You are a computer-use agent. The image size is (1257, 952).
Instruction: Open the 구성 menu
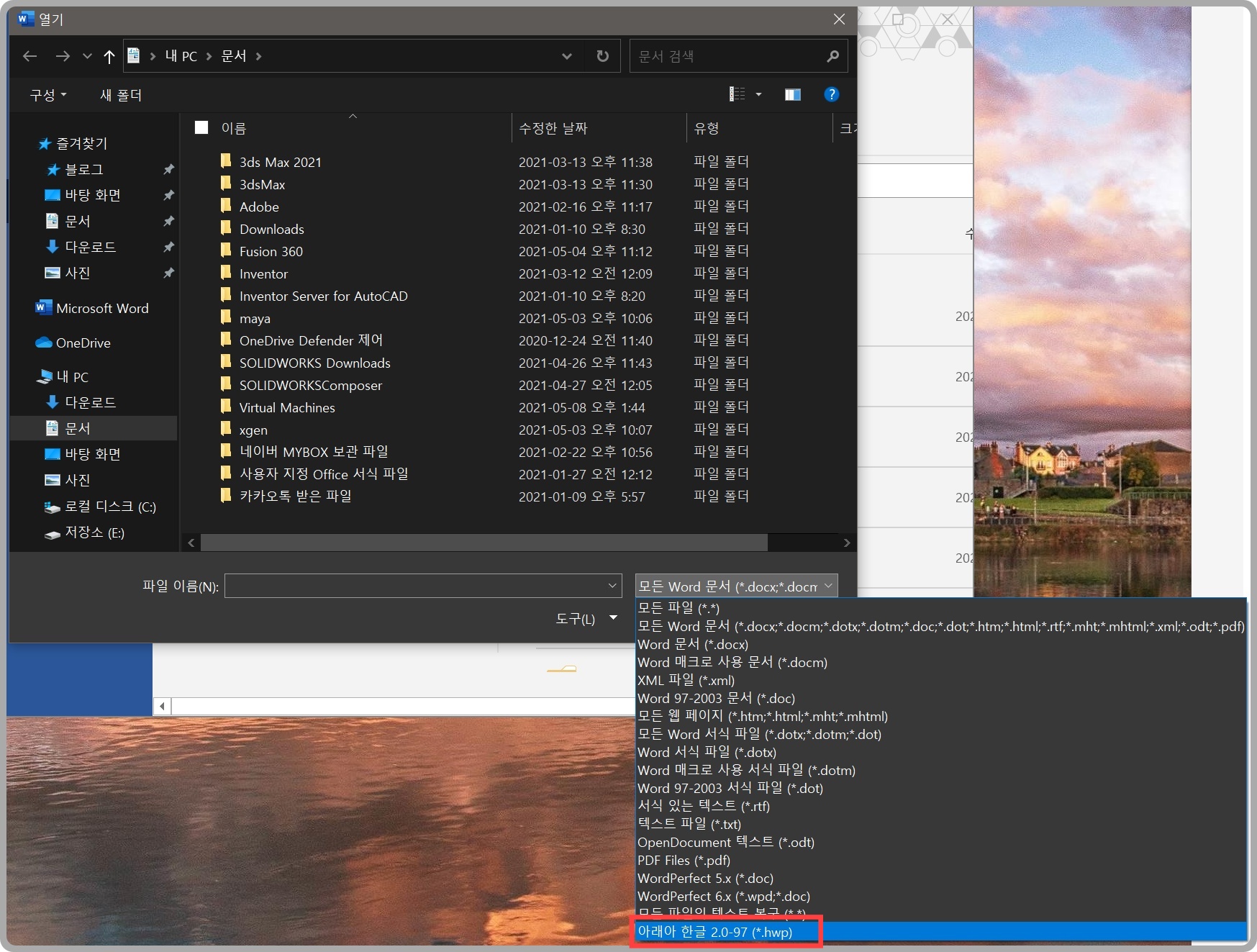[x=47, y=95]
